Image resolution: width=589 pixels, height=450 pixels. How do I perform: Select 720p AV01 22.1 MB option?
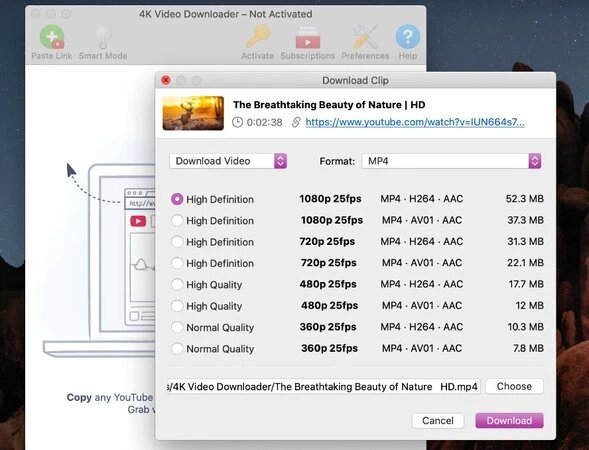pos(177,263)
